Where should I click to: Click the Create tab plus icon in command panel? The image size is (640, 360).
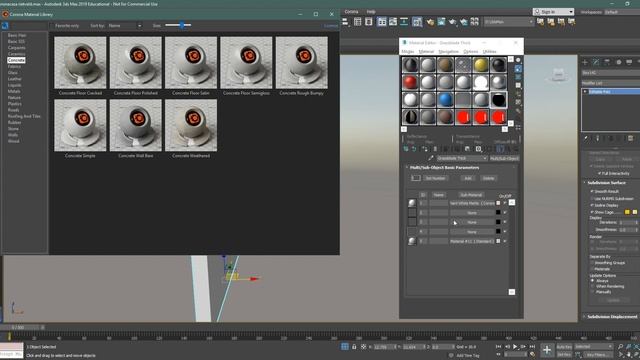click(585, 62)
